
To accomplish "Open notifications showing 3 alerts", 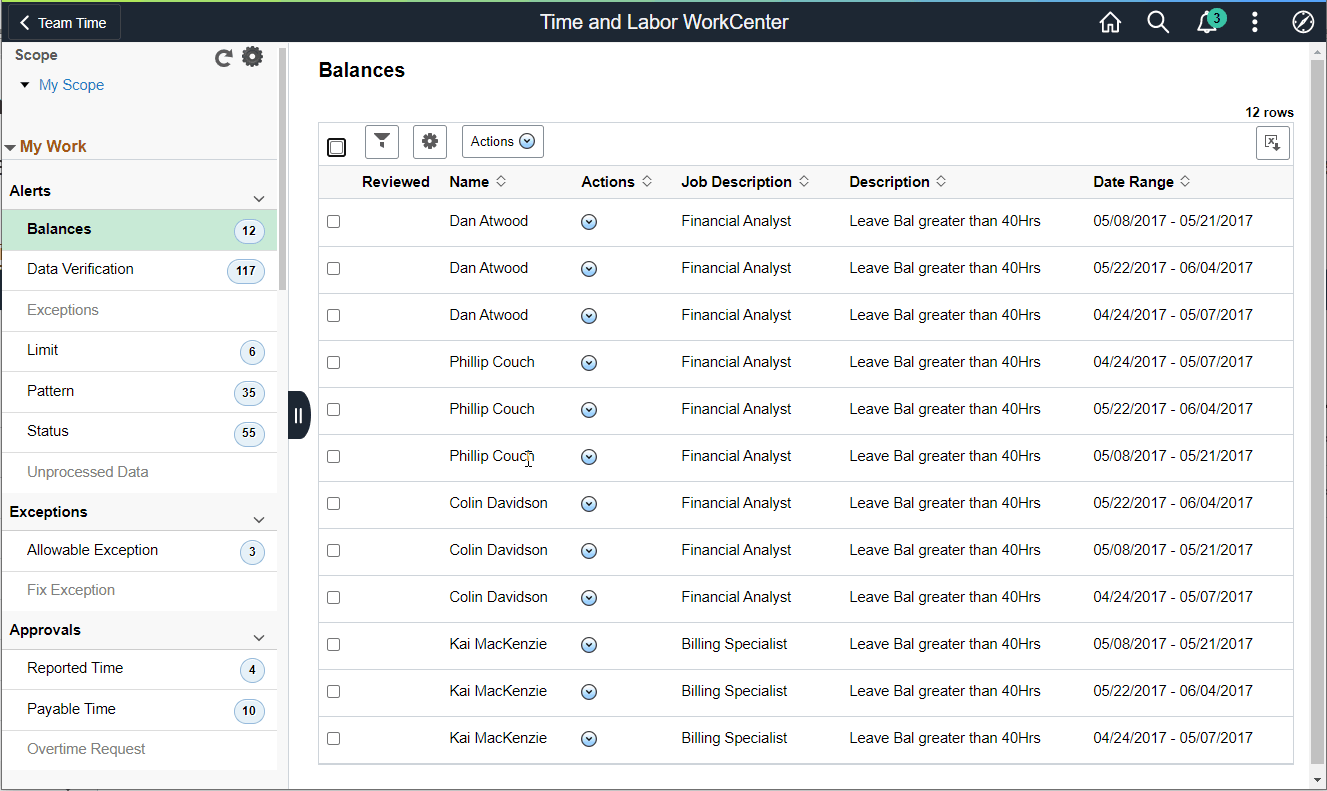I will pyautogui.click(x=1206, y=21).
